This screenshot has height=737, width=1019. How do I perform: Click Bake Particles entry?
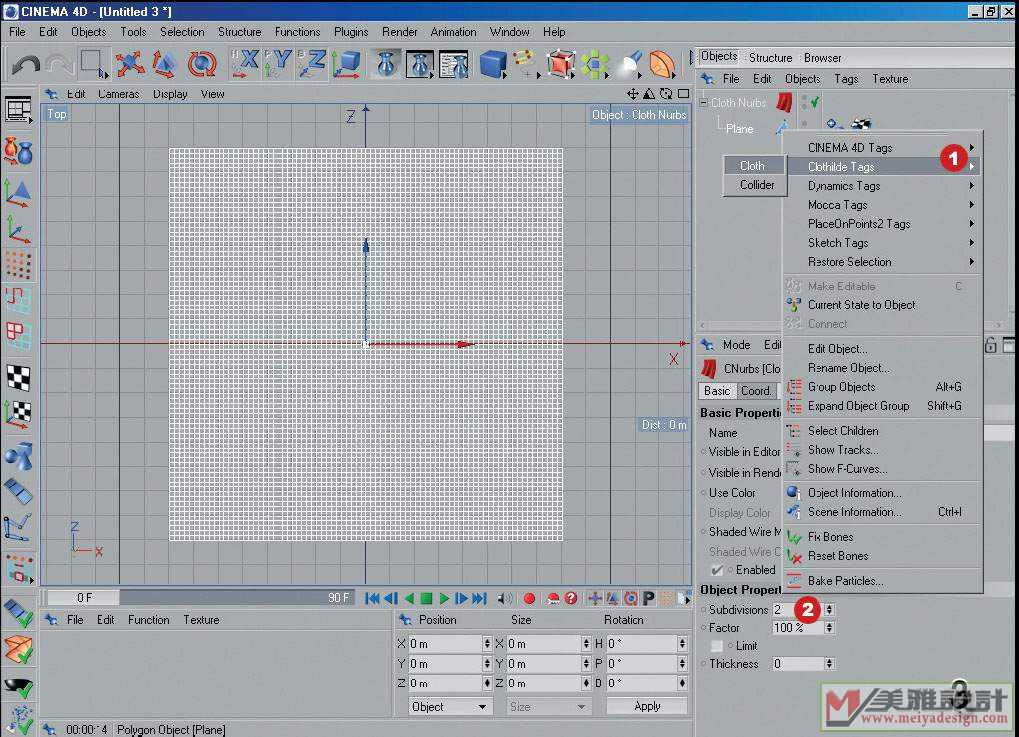884,580
